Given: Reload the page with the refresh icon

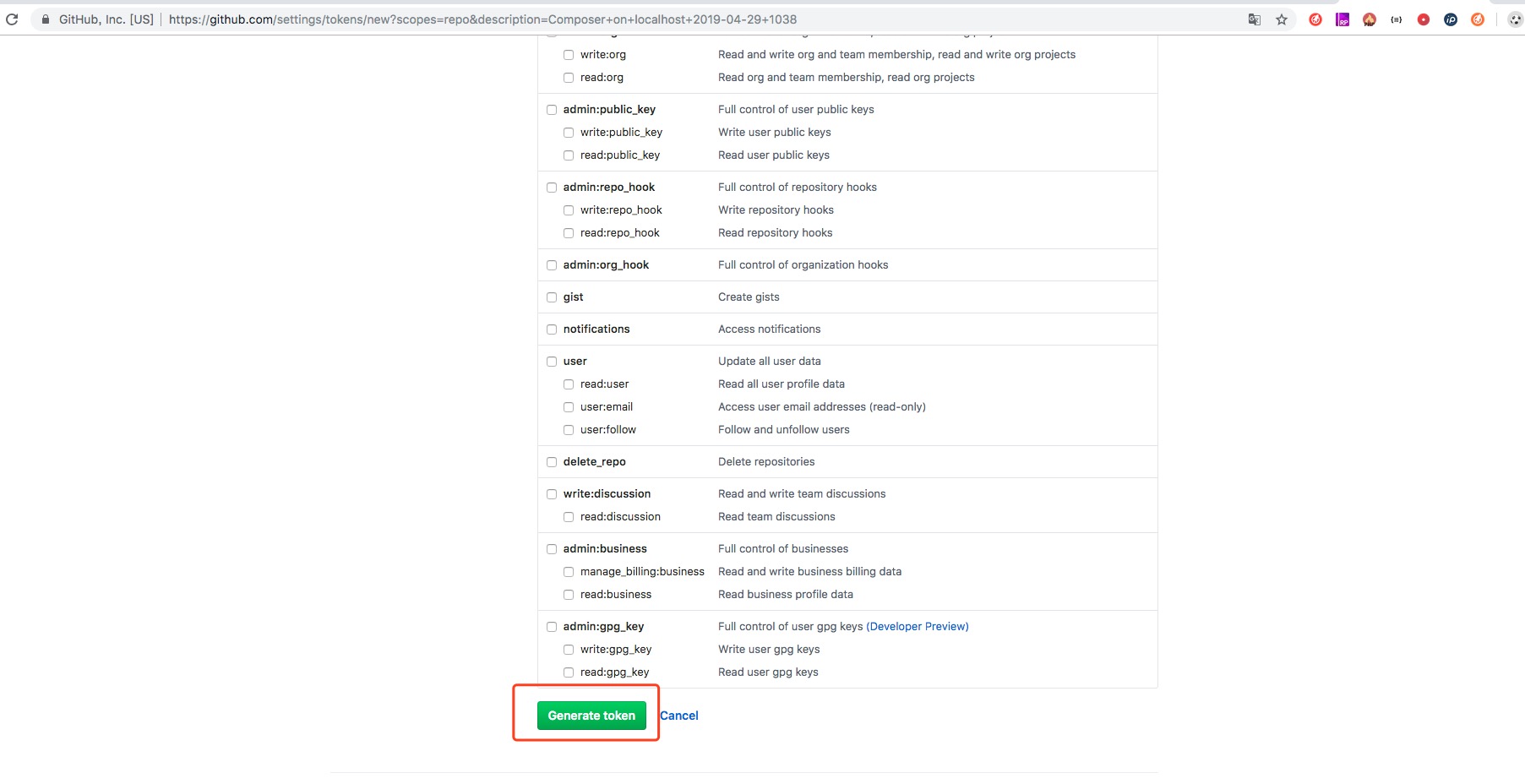Looking at the screenshot, I should (12, 19).
